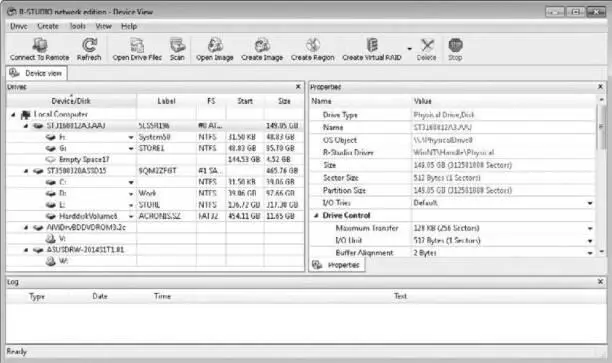Click the Create Virtual RAID icon
This screenshot has width=612, height=363.
(x=372, y=45)
